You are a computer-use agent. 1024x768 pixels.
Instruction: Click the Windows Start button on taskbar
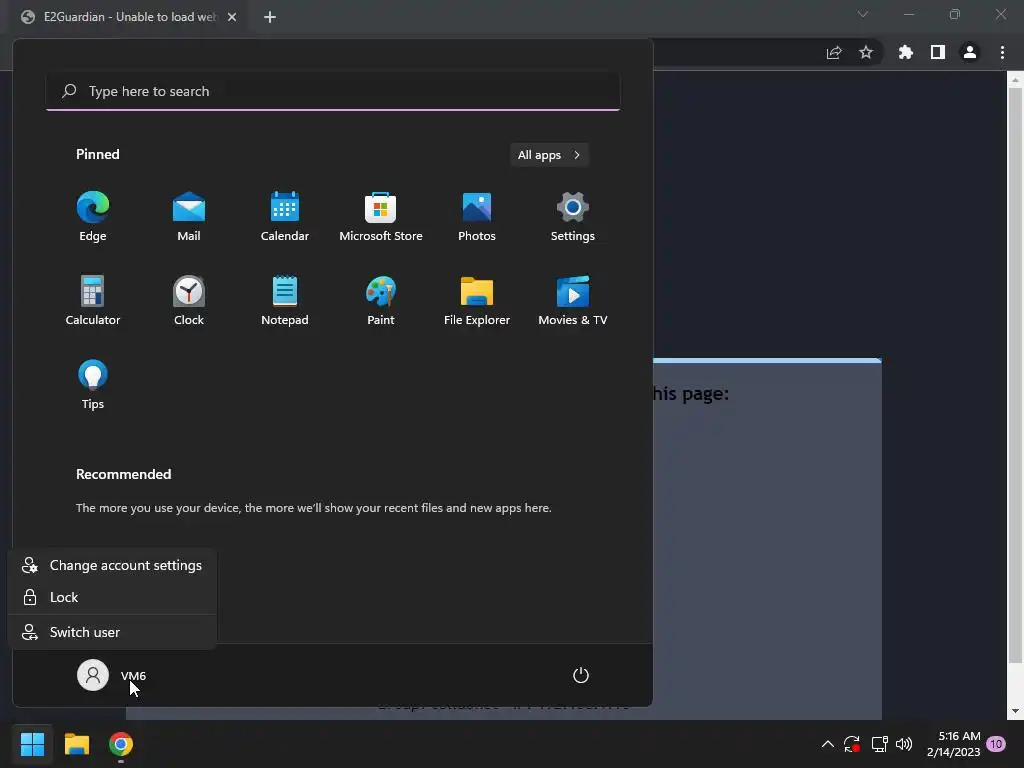tap(32, 744)
